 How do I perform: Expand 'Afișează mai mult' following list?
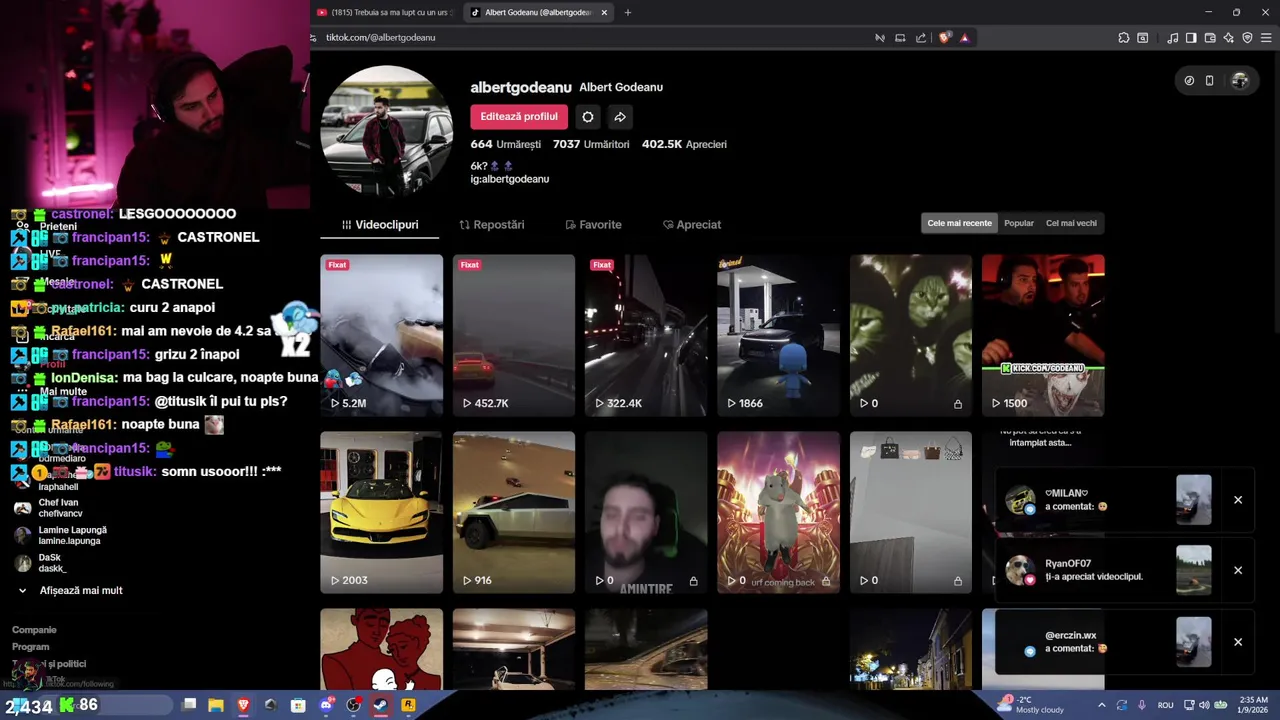70,591
